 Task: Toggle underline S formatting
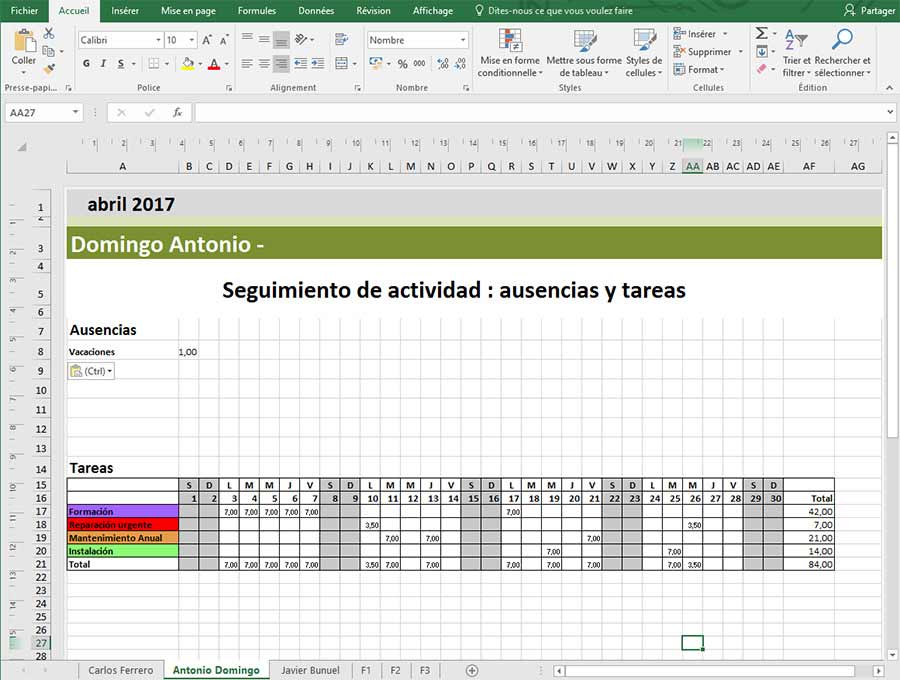click(x=121, y=64)
